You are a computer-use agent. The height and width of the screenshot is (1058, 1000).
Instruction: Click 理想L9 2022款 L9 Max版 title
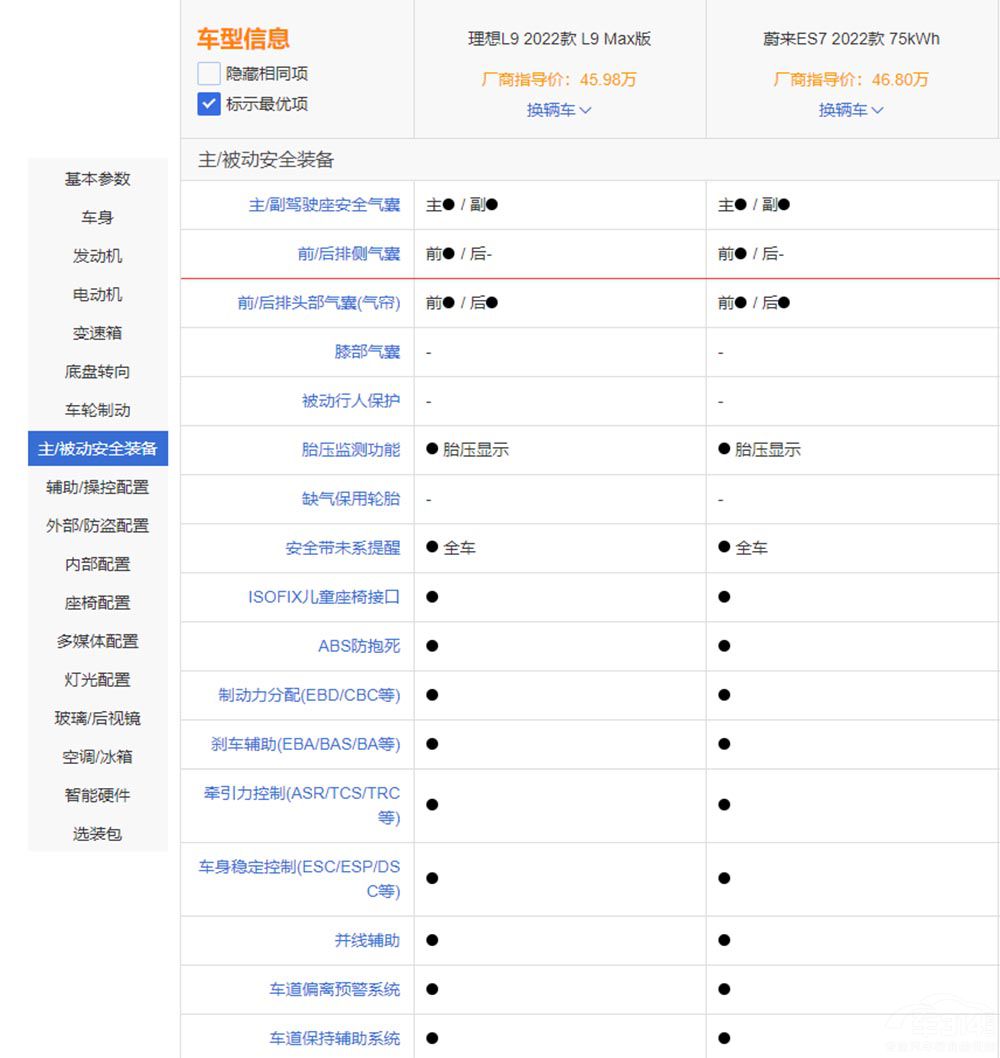pos(559,40)
